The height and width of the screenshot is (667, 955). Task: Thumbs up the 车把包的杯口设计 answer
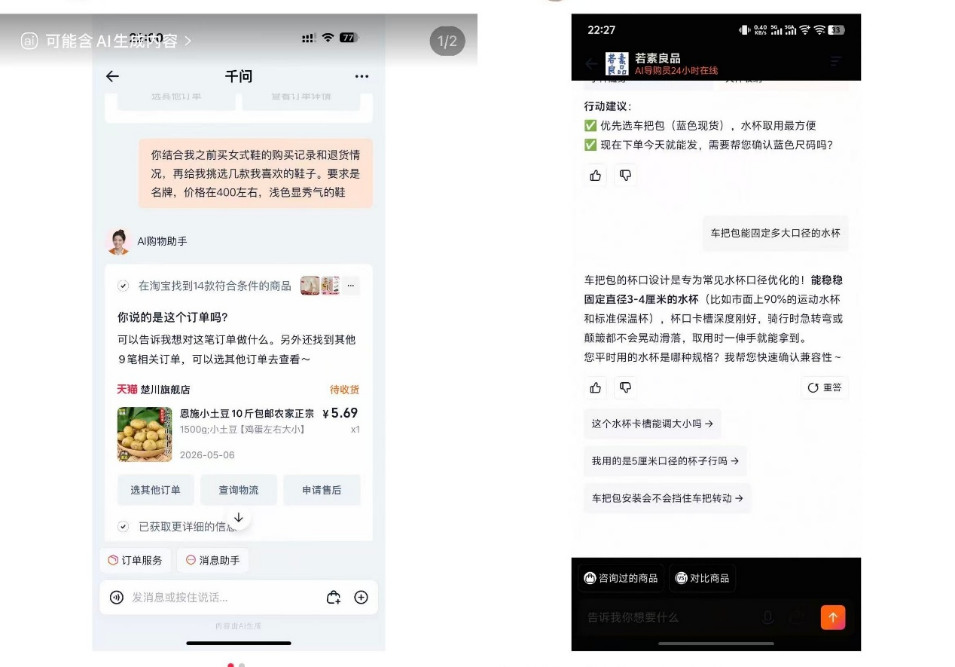tap(596, 388)
